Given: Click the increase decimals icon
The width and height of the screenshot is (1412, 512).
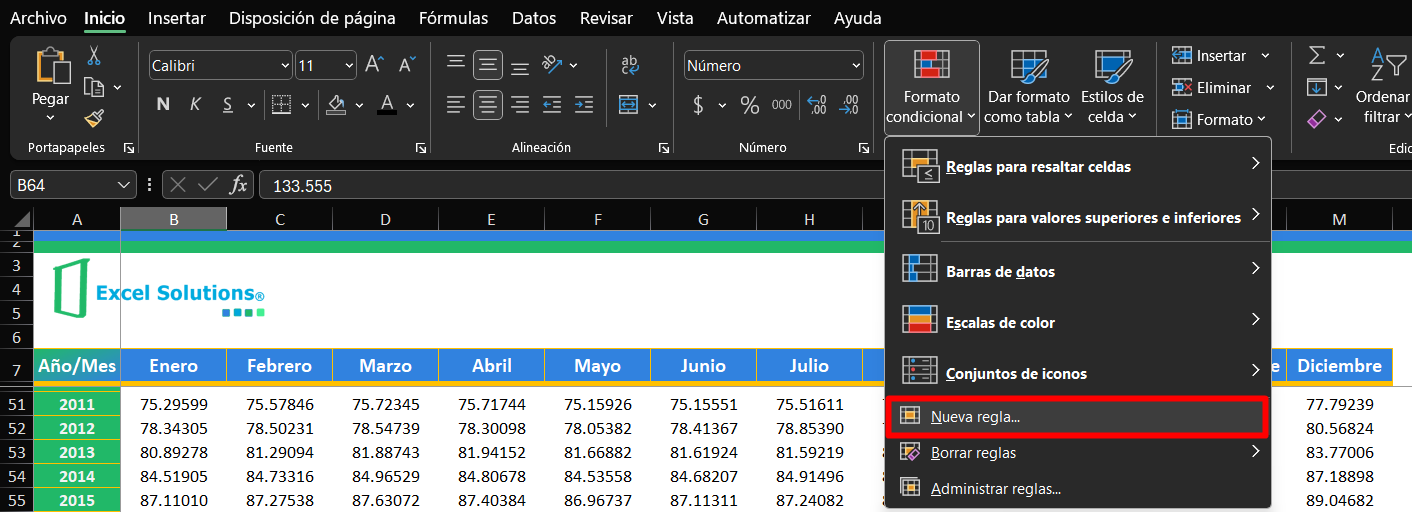Looking at the screenshot, I should tap(817, 105).
